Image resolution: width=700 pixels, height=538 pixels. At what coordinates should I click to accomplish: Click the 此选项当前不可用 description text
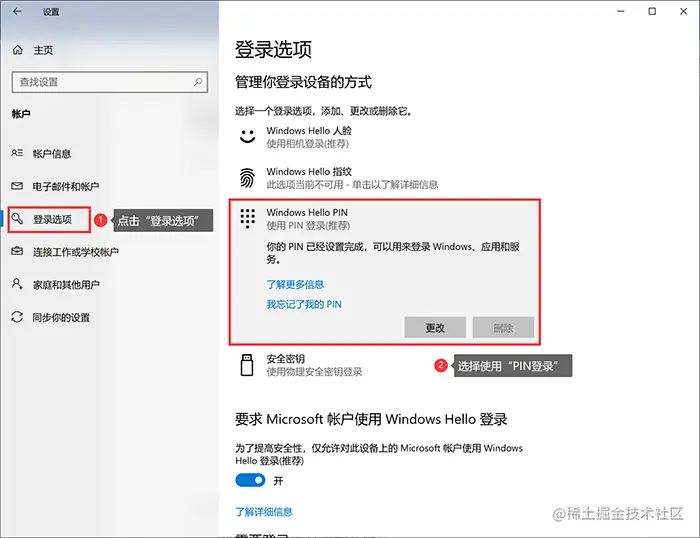click(x=352, y=184)
